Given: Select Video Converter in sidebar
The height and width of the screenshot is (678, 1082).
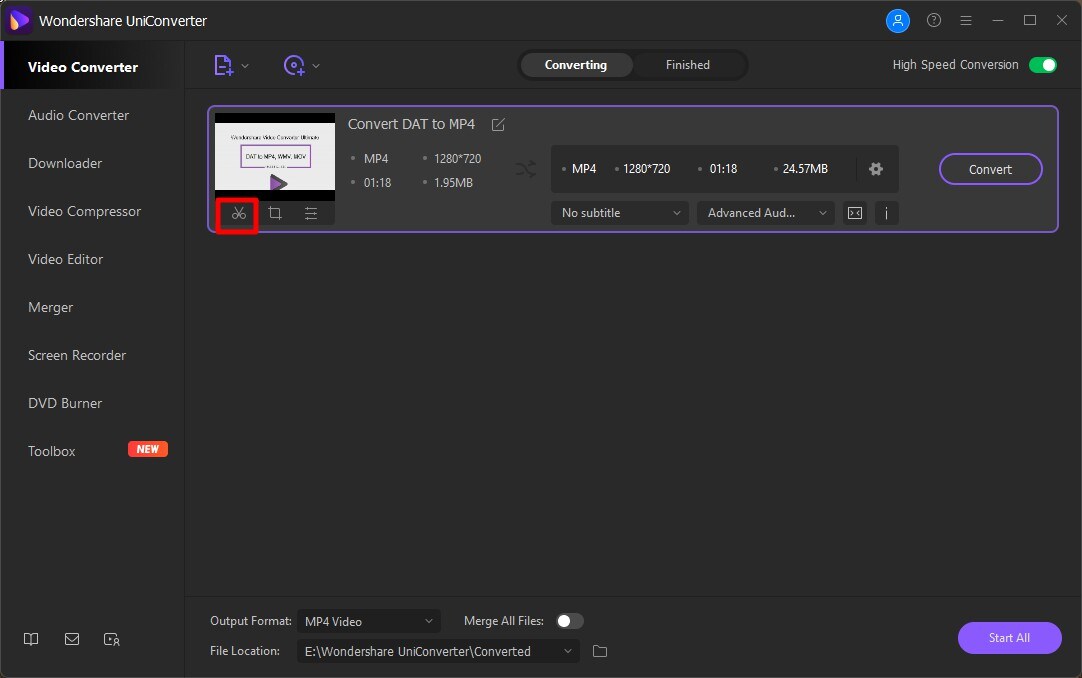Looking at the screenshot, I should [x=92, y=67].
